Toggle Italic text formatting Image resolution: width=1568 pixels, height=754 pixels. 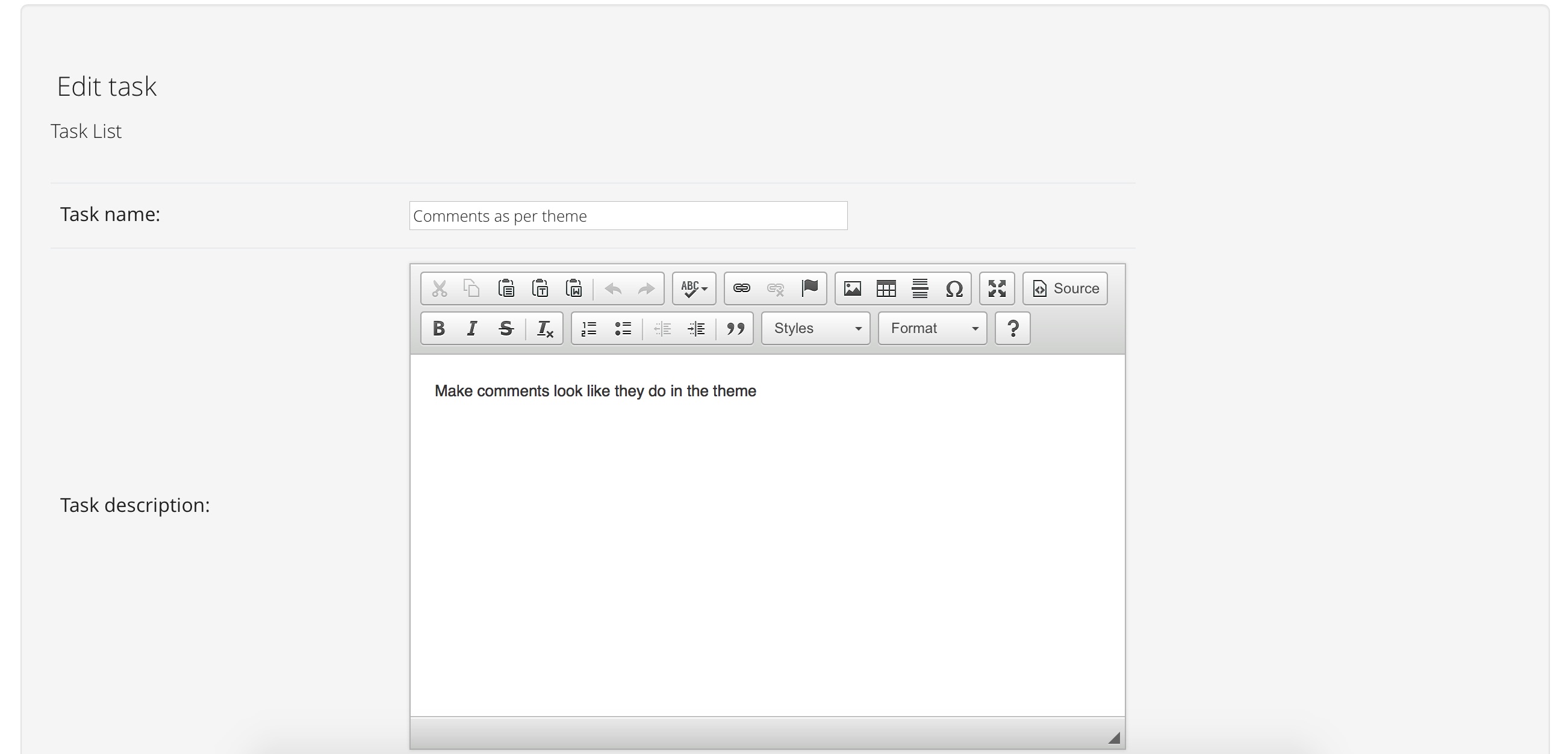pyautogui.click(x=472, y=328)
